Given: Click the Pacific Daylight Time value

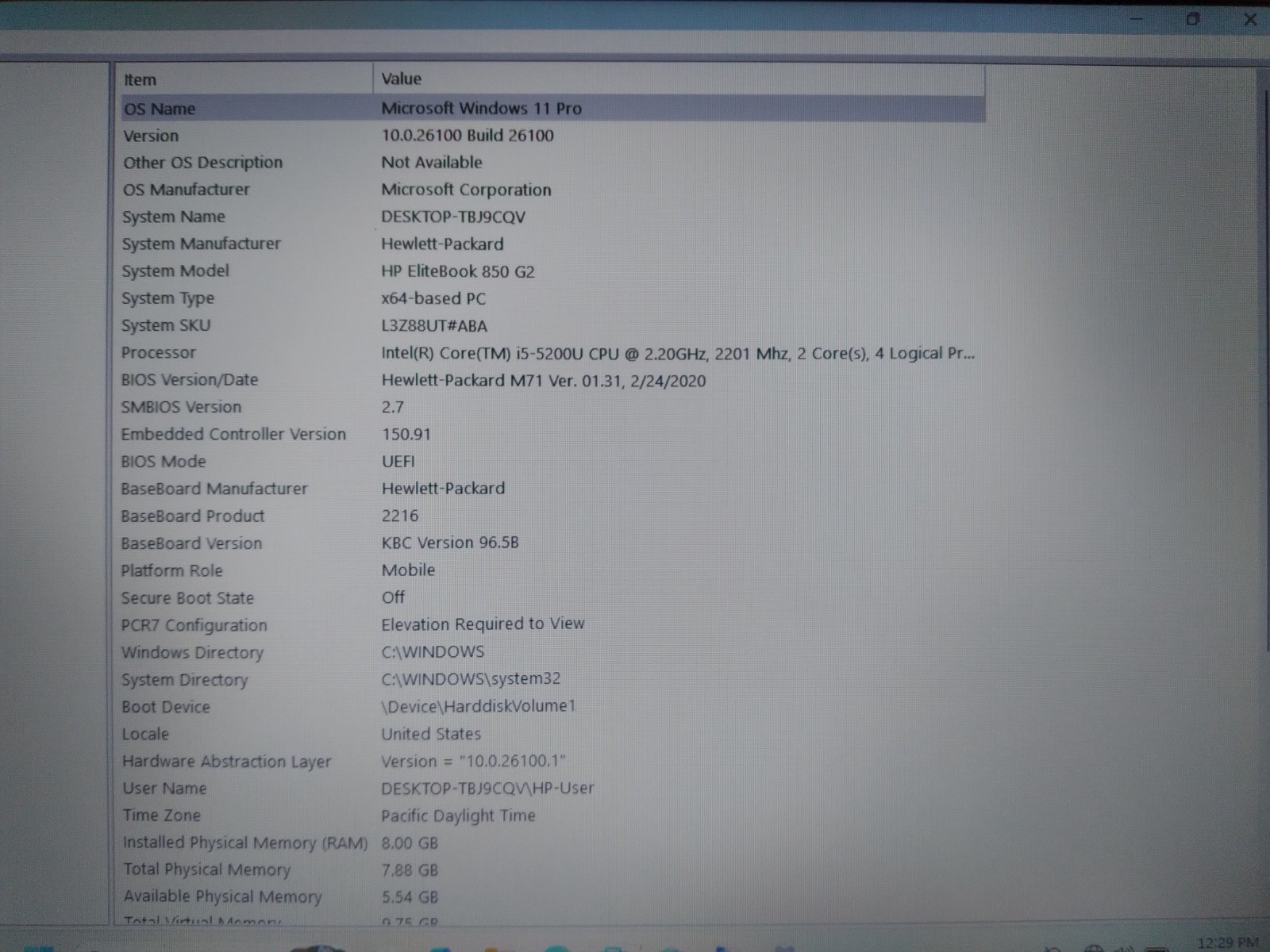Looking at the screenshot, I should click(458, 816).
